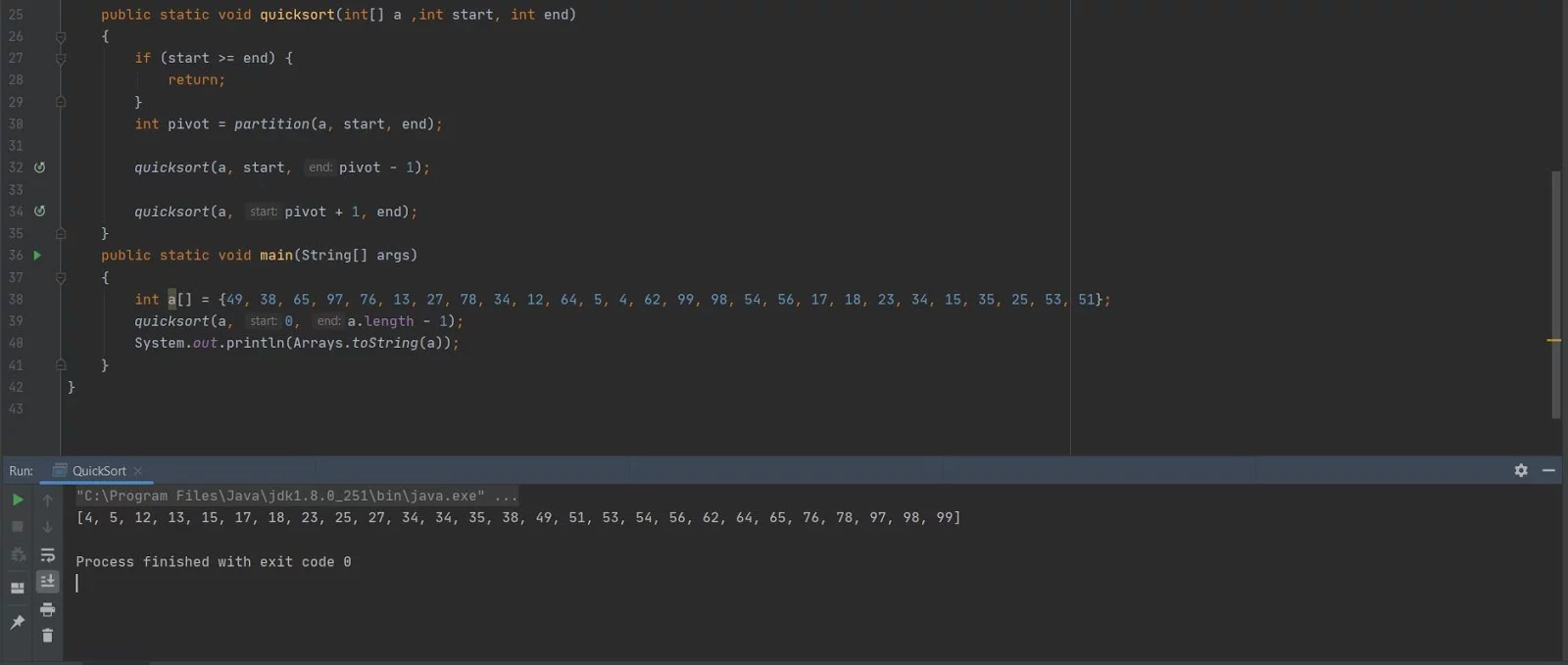
Task: Click the editor vertical scrollbar thumb
Action: pos(1555,294)
